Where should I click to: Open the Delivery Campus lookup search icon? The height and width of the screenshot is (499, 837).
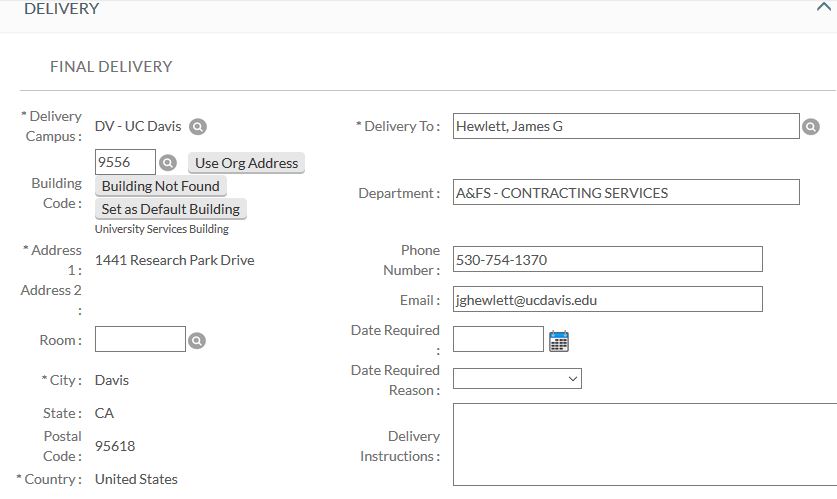pos(198,126)
